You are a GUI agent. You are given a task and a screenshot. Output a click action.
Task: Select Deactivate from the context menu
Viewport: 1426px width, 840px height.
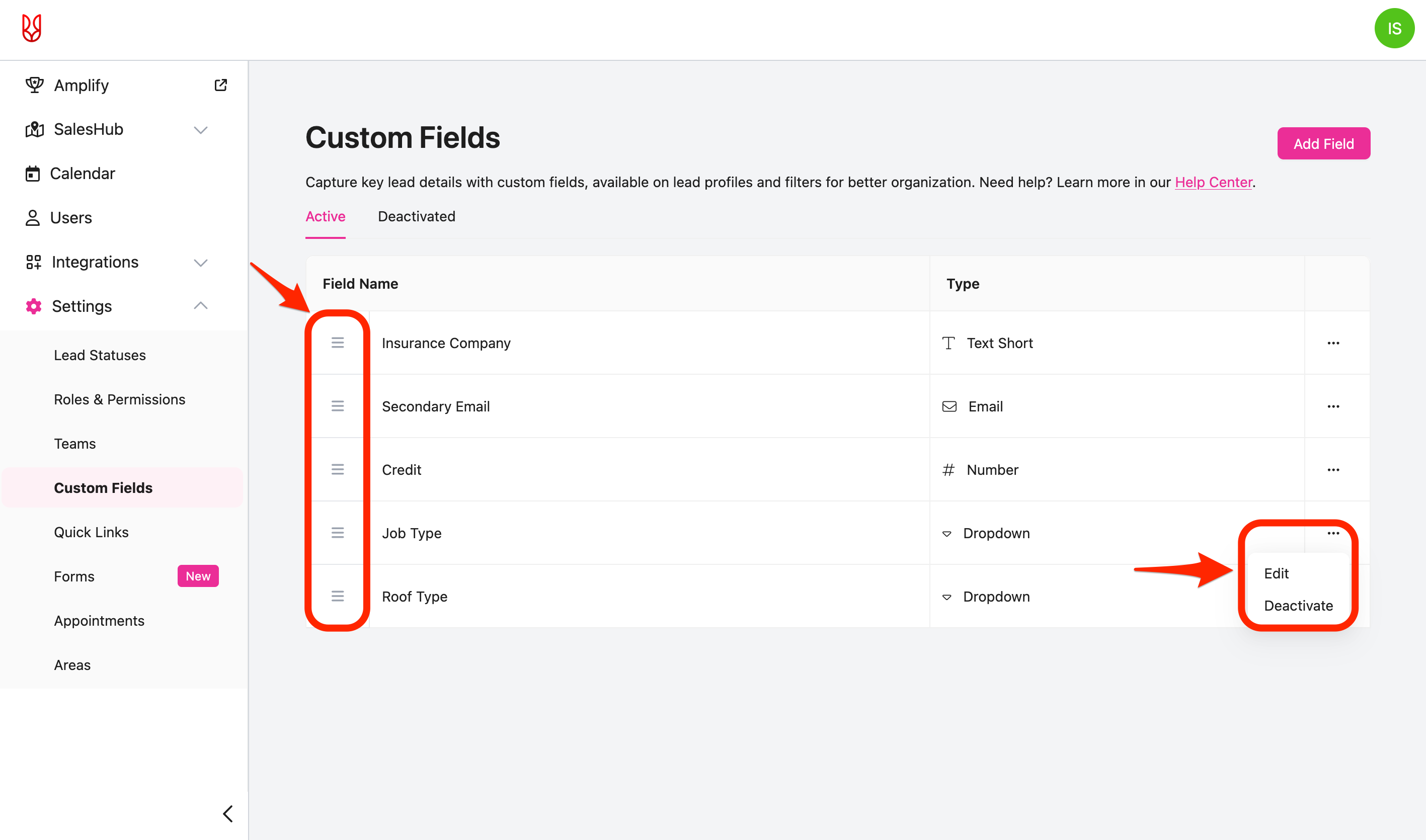(1298, 606)
